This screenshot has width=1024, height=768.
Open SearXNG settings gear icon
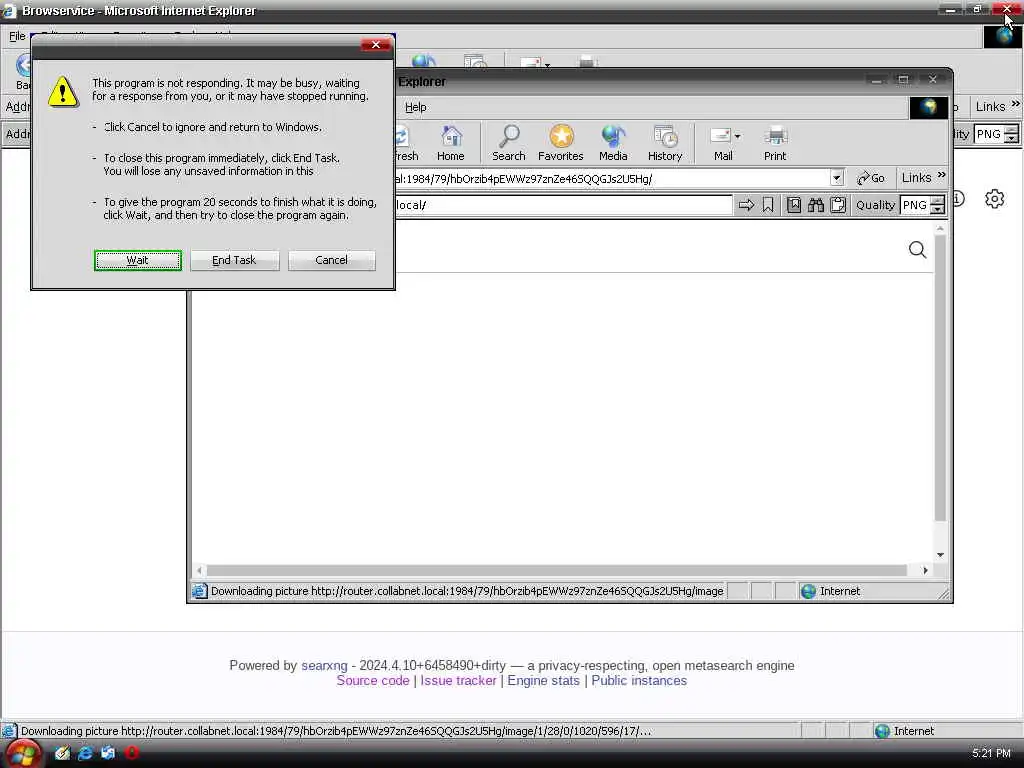(x=995, y=199)
